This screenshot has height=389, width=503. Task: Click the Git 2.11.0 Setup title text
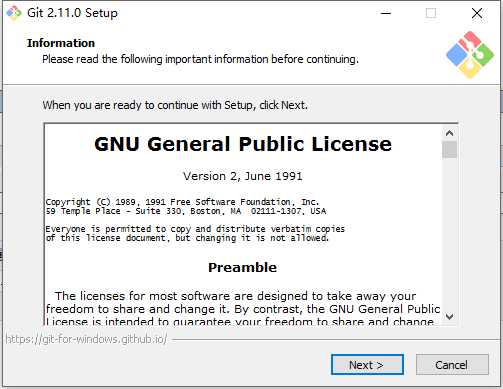tap(72, 13)
